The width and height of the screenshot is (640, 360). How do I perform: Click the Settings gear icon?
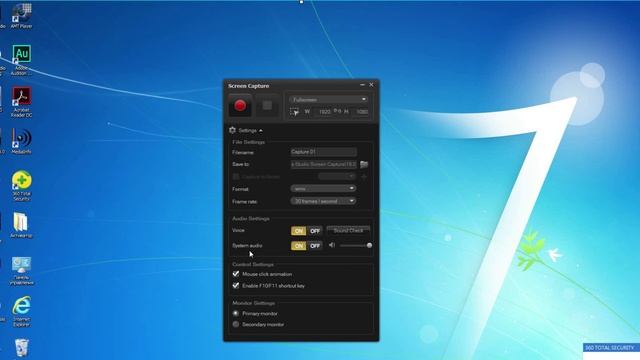[x=232, y=130]
